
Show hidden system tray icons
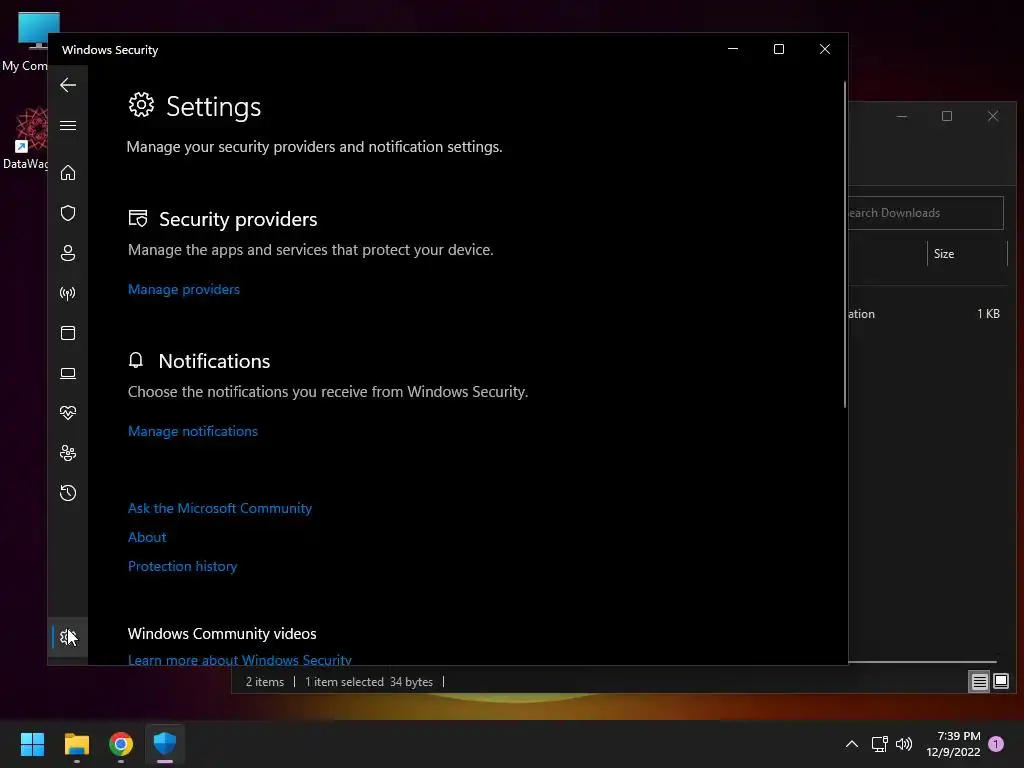(x=852, y=744)
